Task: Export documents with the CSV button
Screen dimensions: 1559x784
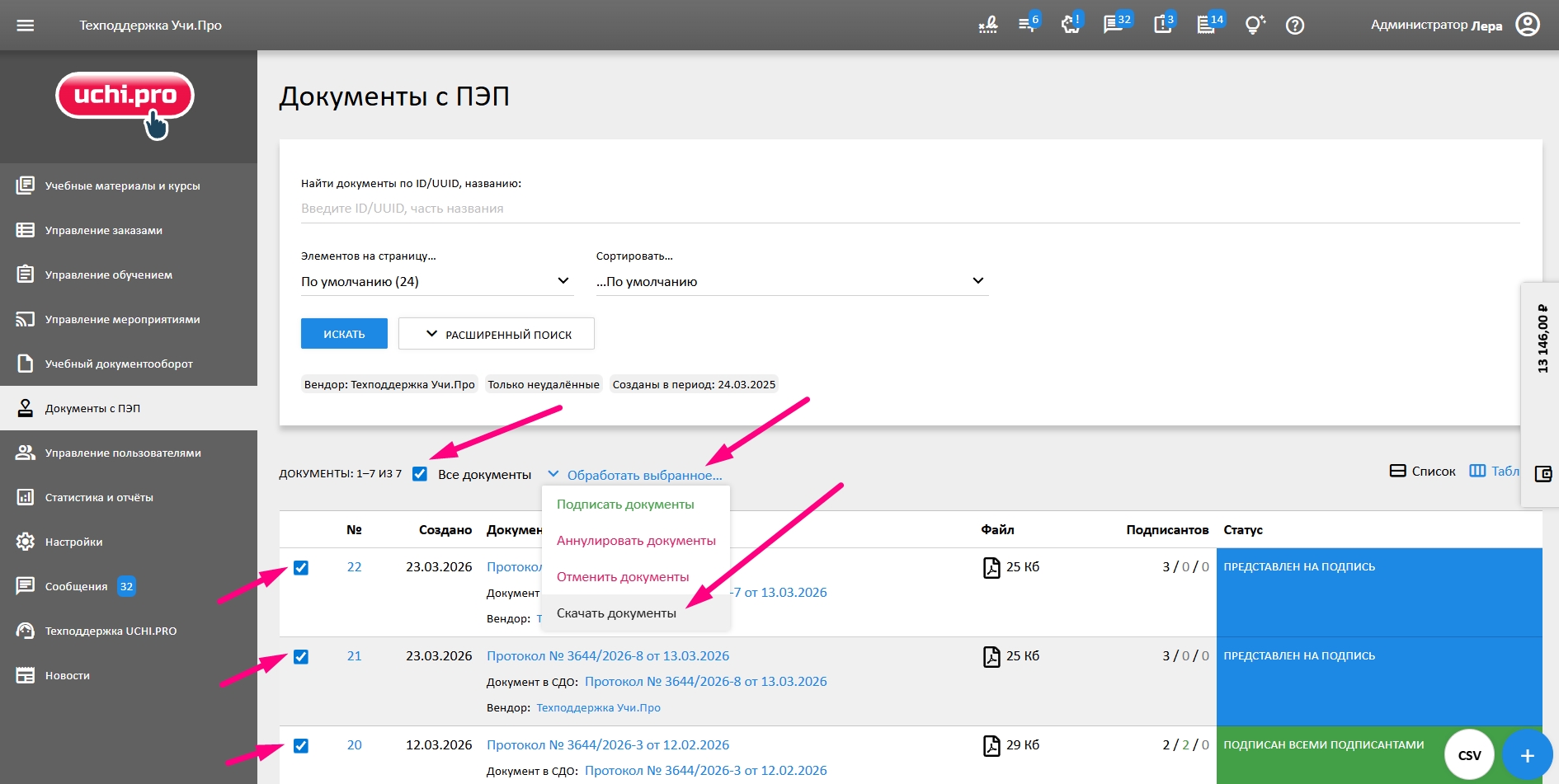Action: 1469,755
